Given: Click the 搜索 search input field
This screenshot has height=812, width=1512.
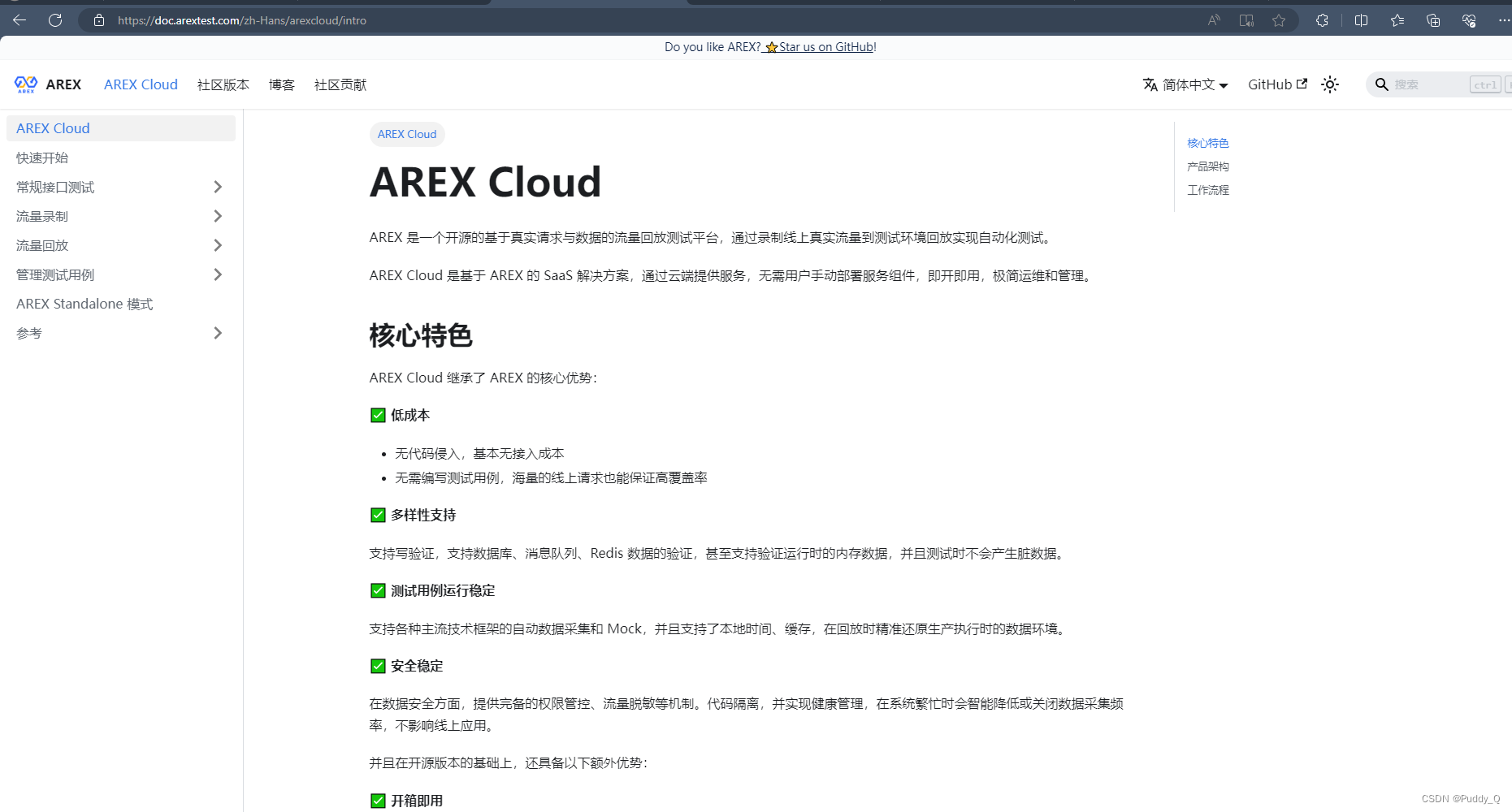Looking at the screenshot, I should (1430, 84).
